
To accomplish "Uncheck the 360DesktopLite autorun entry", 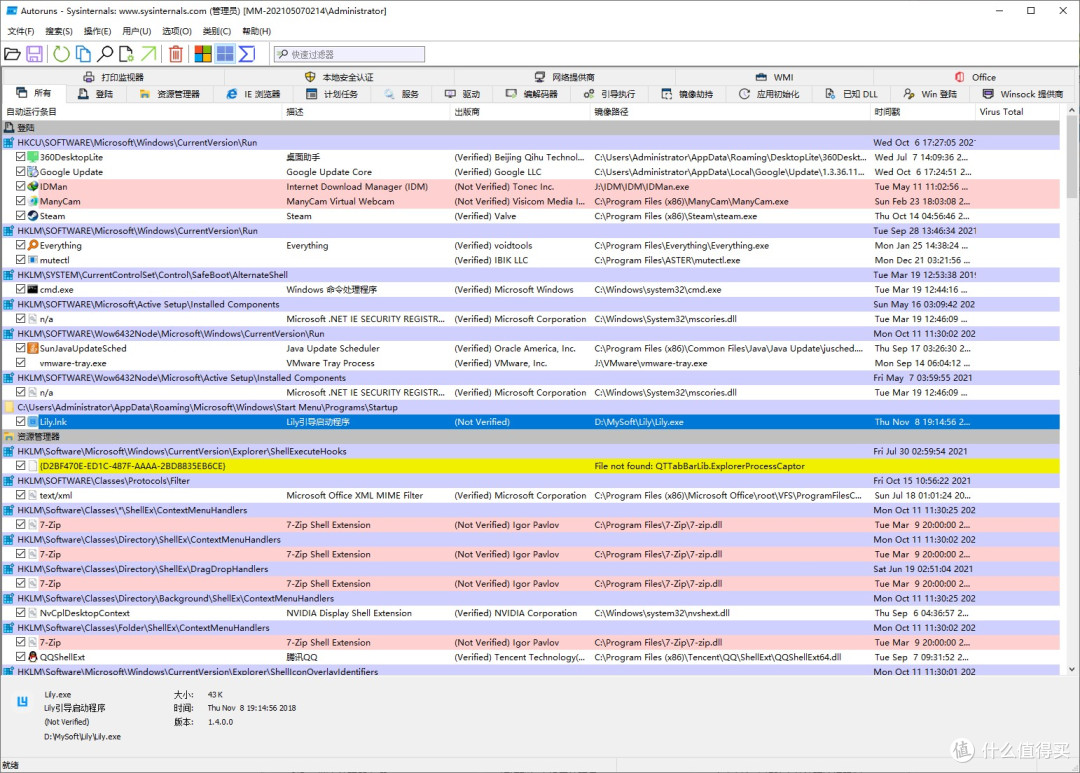I will tap(21, 157).
